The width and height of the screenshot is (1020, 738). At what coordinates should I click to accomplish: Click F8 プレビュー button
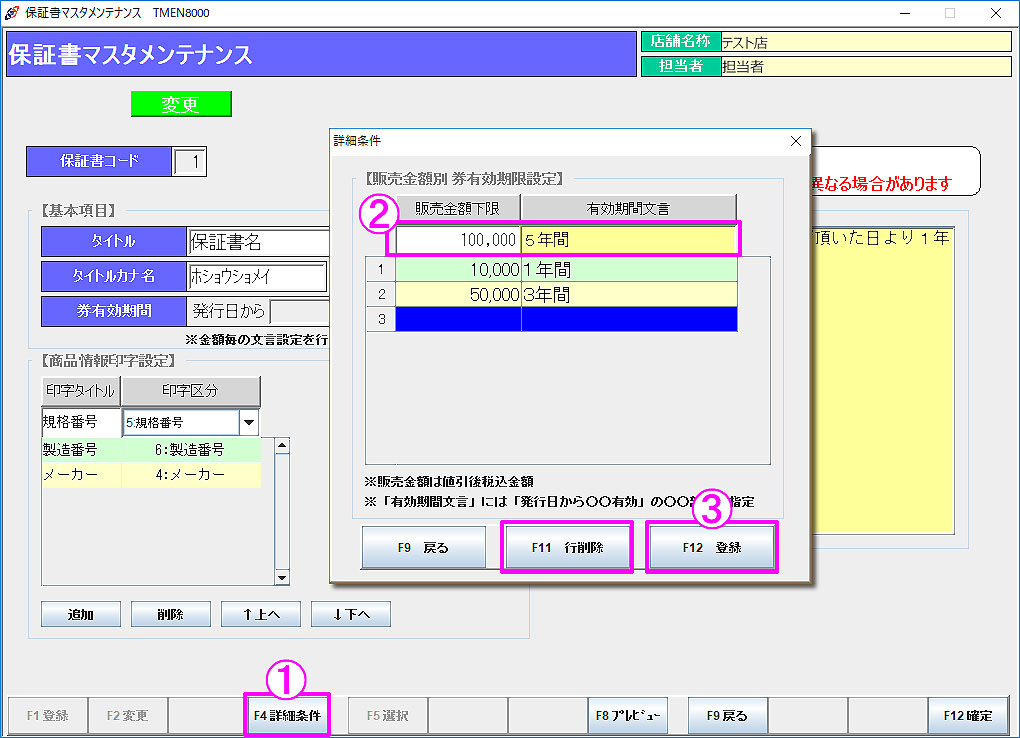[628, 715]
